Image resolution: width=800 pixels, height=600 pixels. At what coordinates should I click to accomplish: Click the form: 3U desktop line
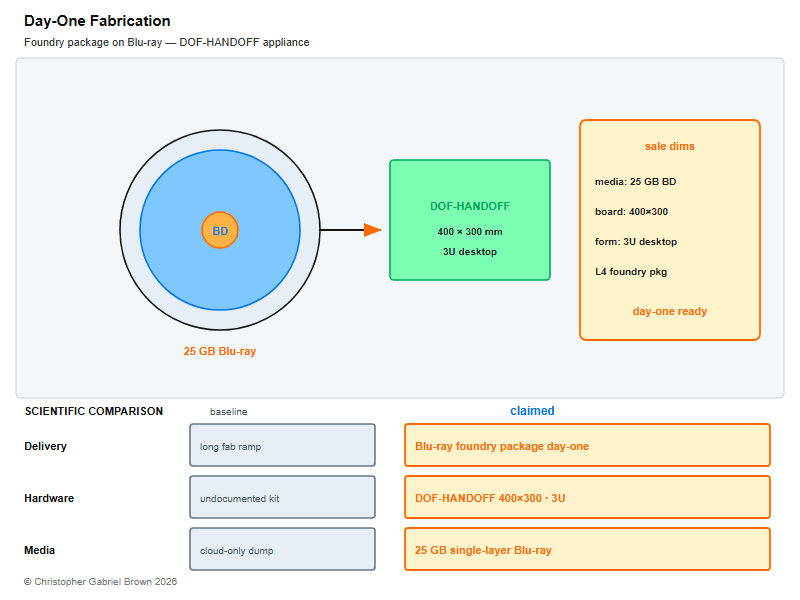pos(636,242)
